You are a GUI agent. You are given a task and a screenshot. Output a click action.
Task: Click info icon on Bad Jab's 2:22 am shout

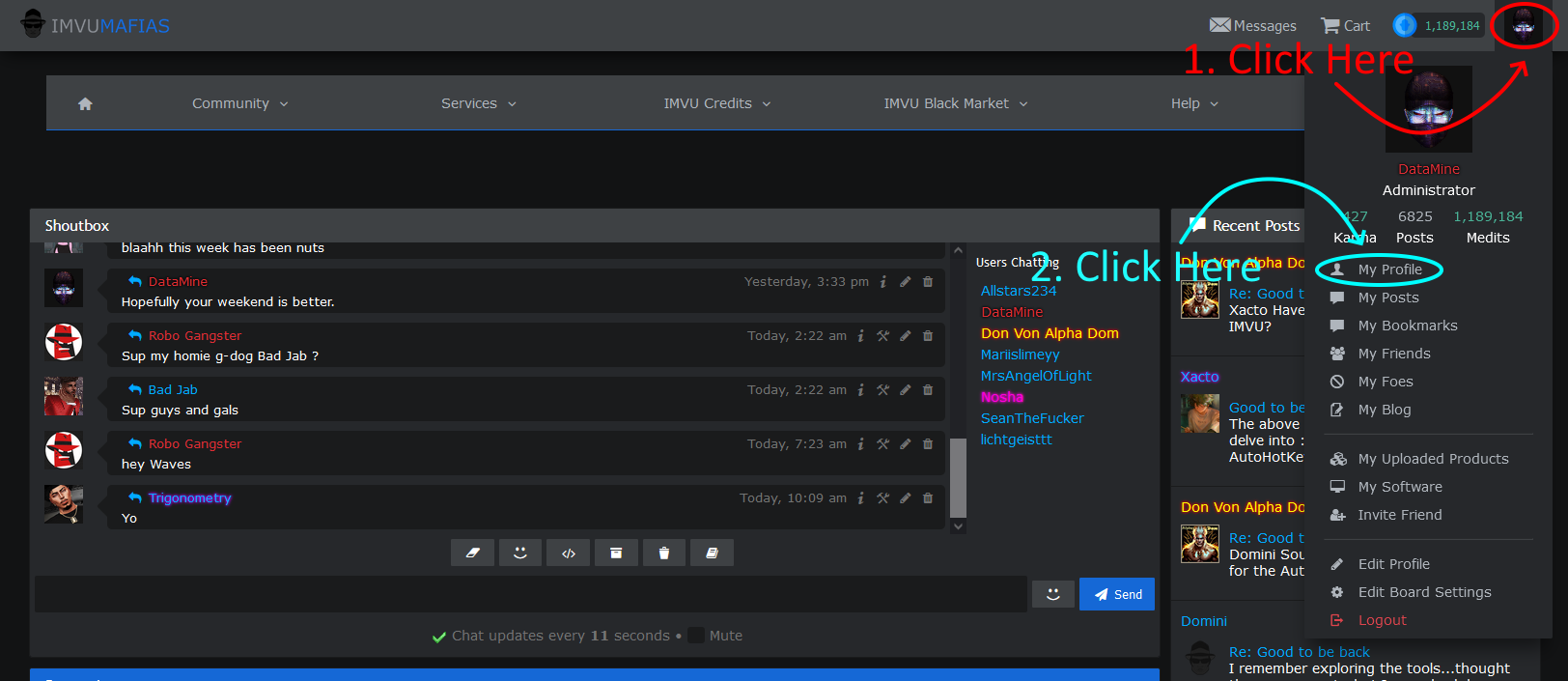coord(861,390)
